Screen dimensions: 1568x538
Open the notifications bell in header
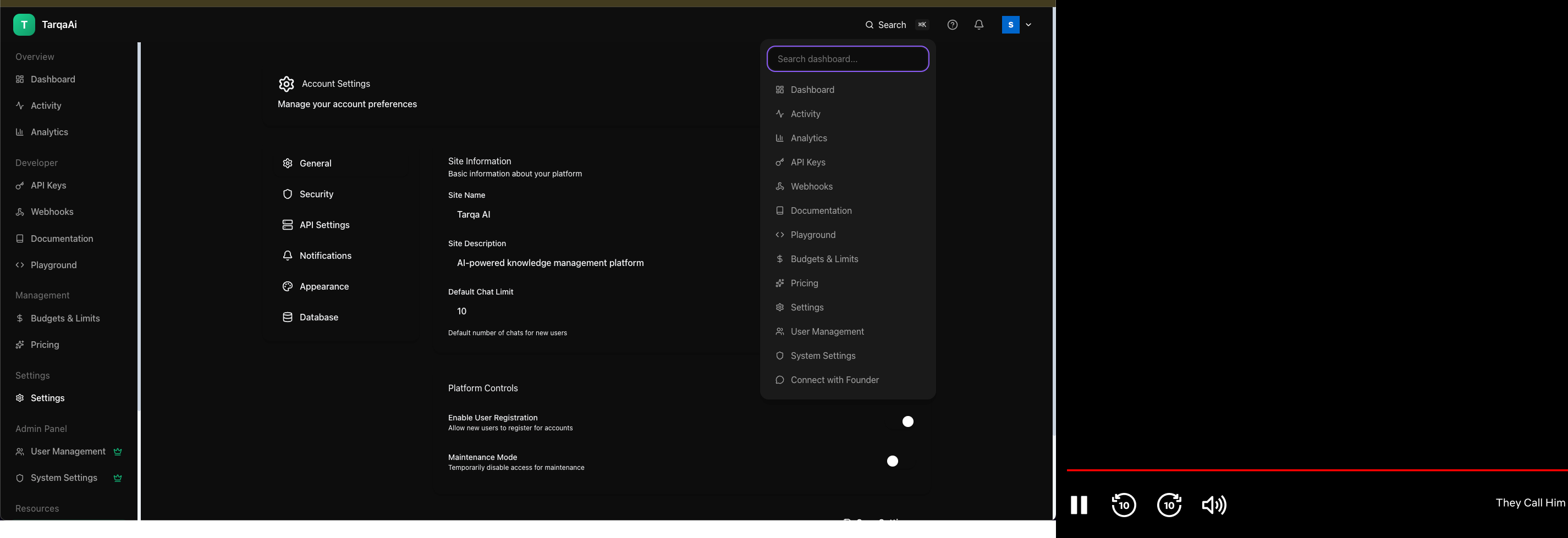pyautogui.click(x=979, y=25)
